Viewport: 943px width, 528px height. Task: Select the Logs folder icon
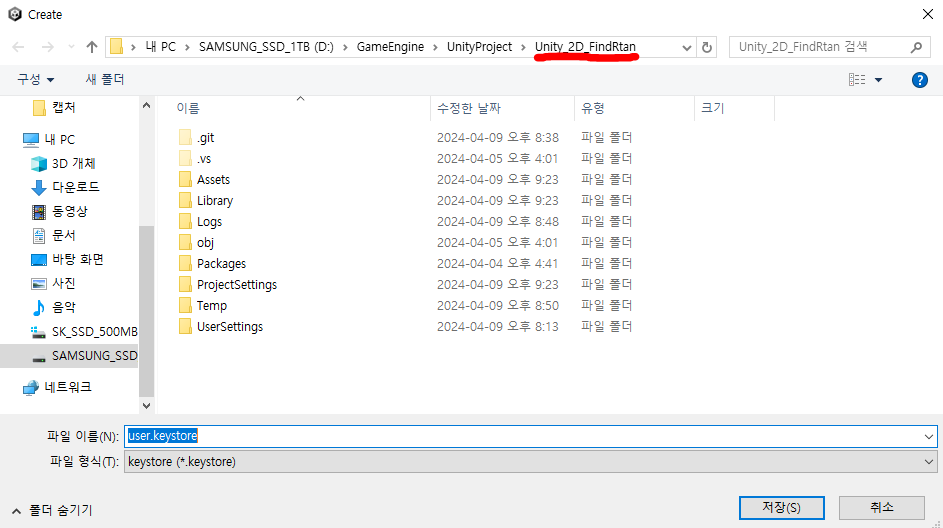pos(185,222)
